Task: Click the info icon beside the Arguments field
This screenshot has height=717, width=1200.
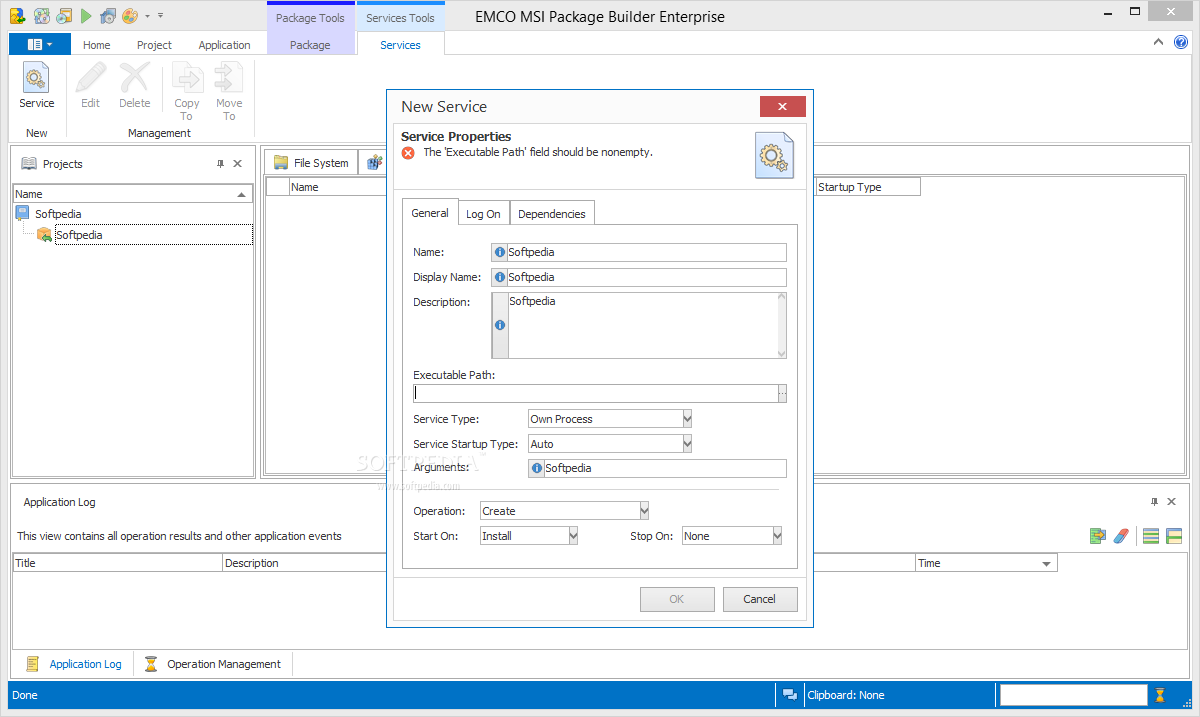Action: click(x=537, y=468)
